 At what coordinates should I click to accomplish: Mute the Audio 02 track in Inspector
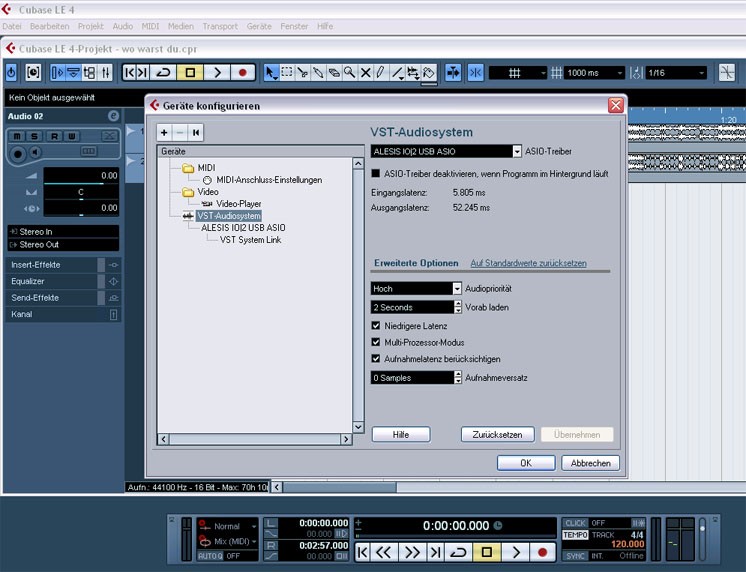coord(17,136)
